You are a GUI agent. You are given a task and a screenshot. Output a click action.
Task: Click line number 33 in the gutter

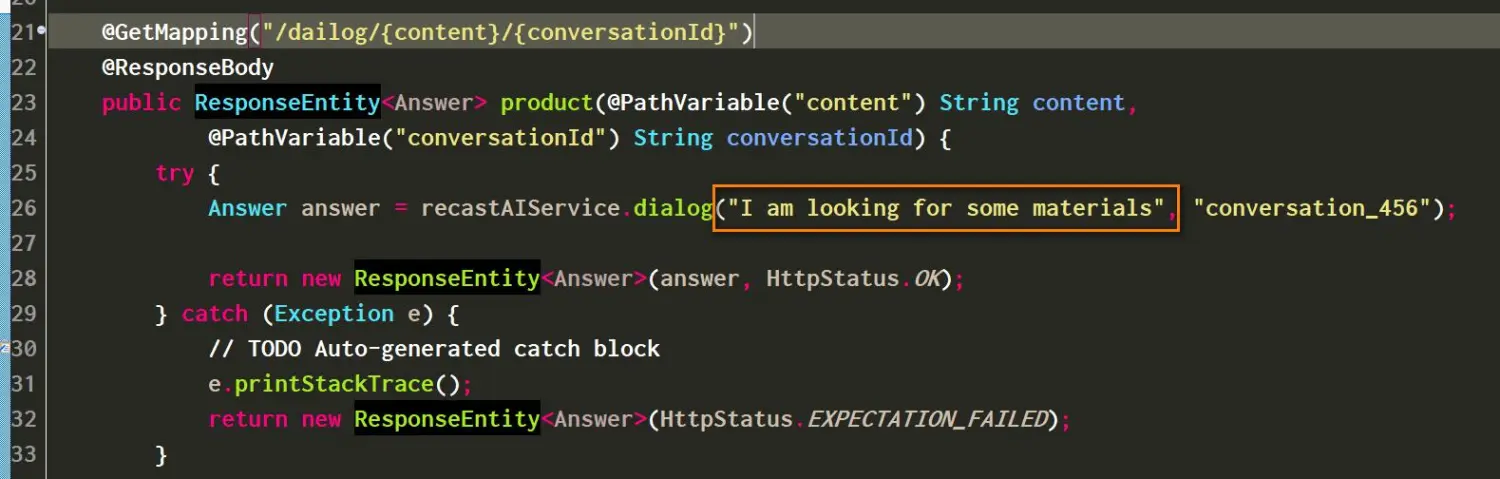coord(22,454)
